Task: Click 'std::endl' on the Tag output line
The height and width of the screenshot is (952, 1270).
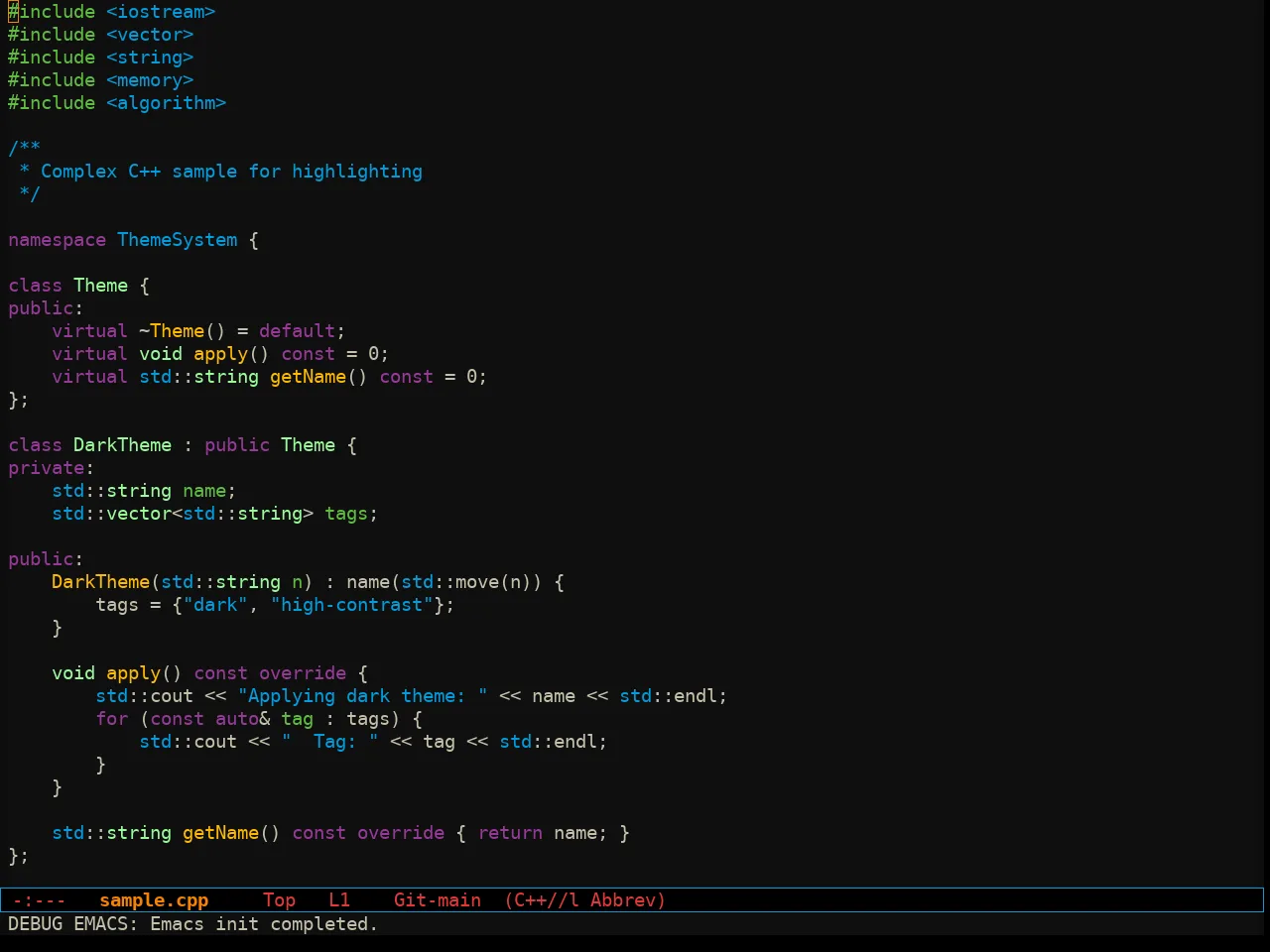Action: coord(549,742)
